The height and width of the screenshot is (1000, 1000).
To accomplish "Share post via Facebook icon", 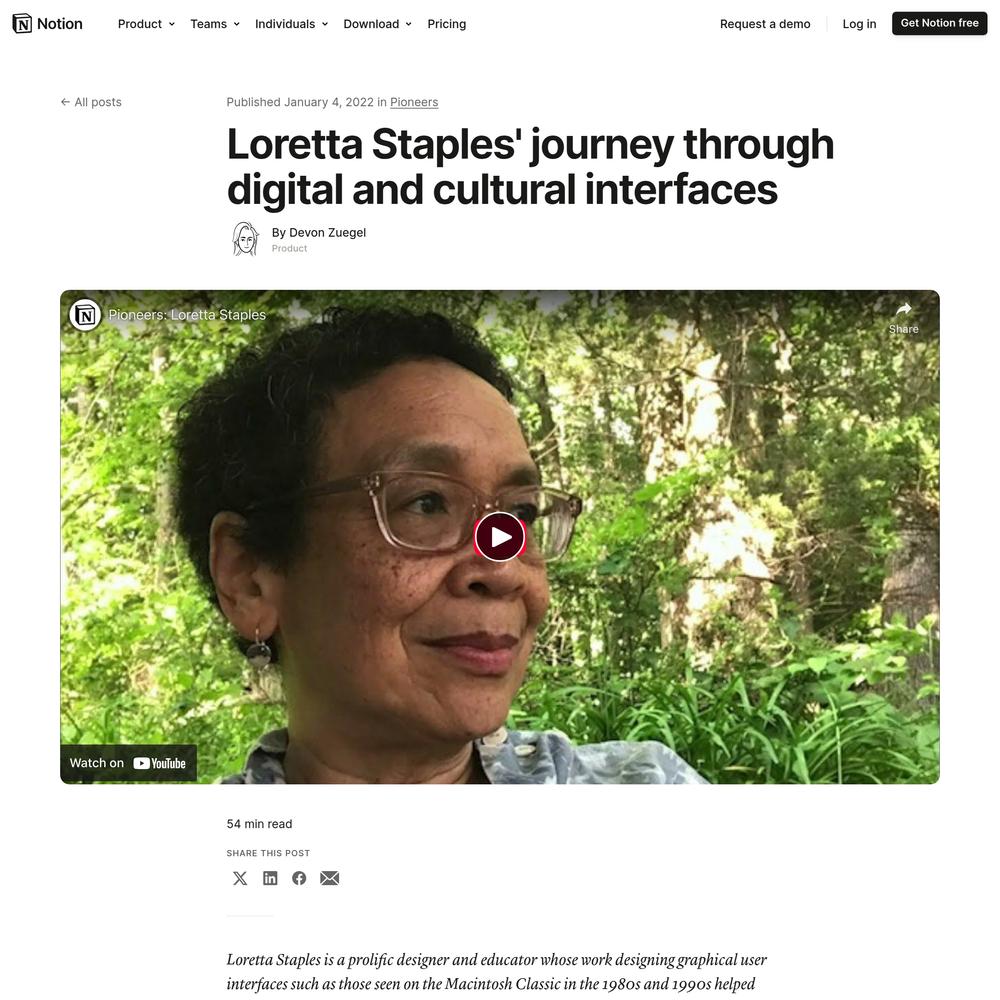I will (x=299, y=878).
